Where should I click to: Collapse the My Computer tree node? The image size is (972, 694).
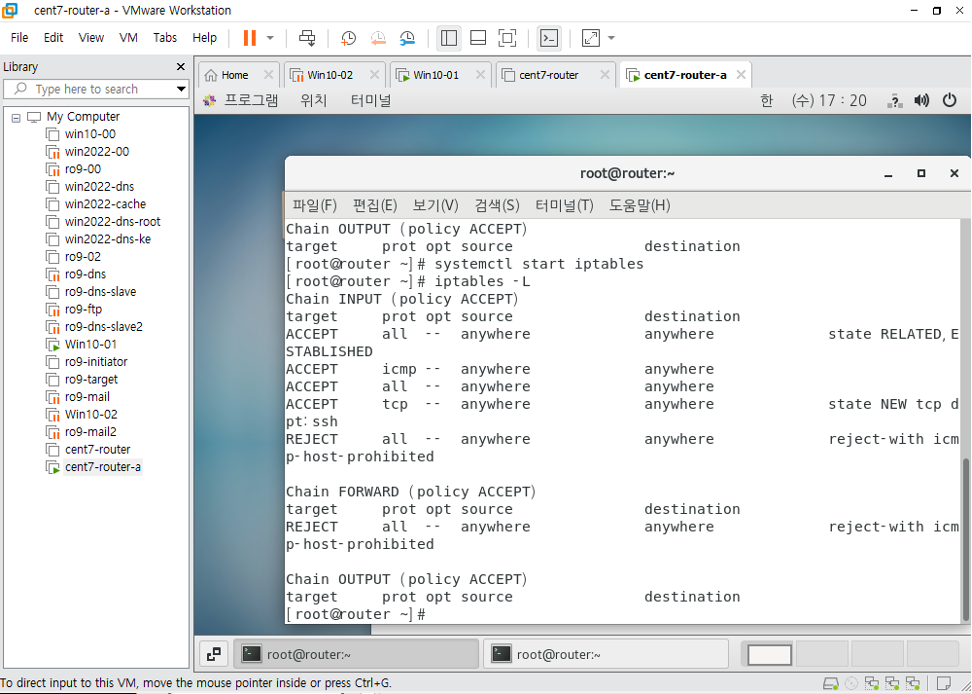point(16,117)
